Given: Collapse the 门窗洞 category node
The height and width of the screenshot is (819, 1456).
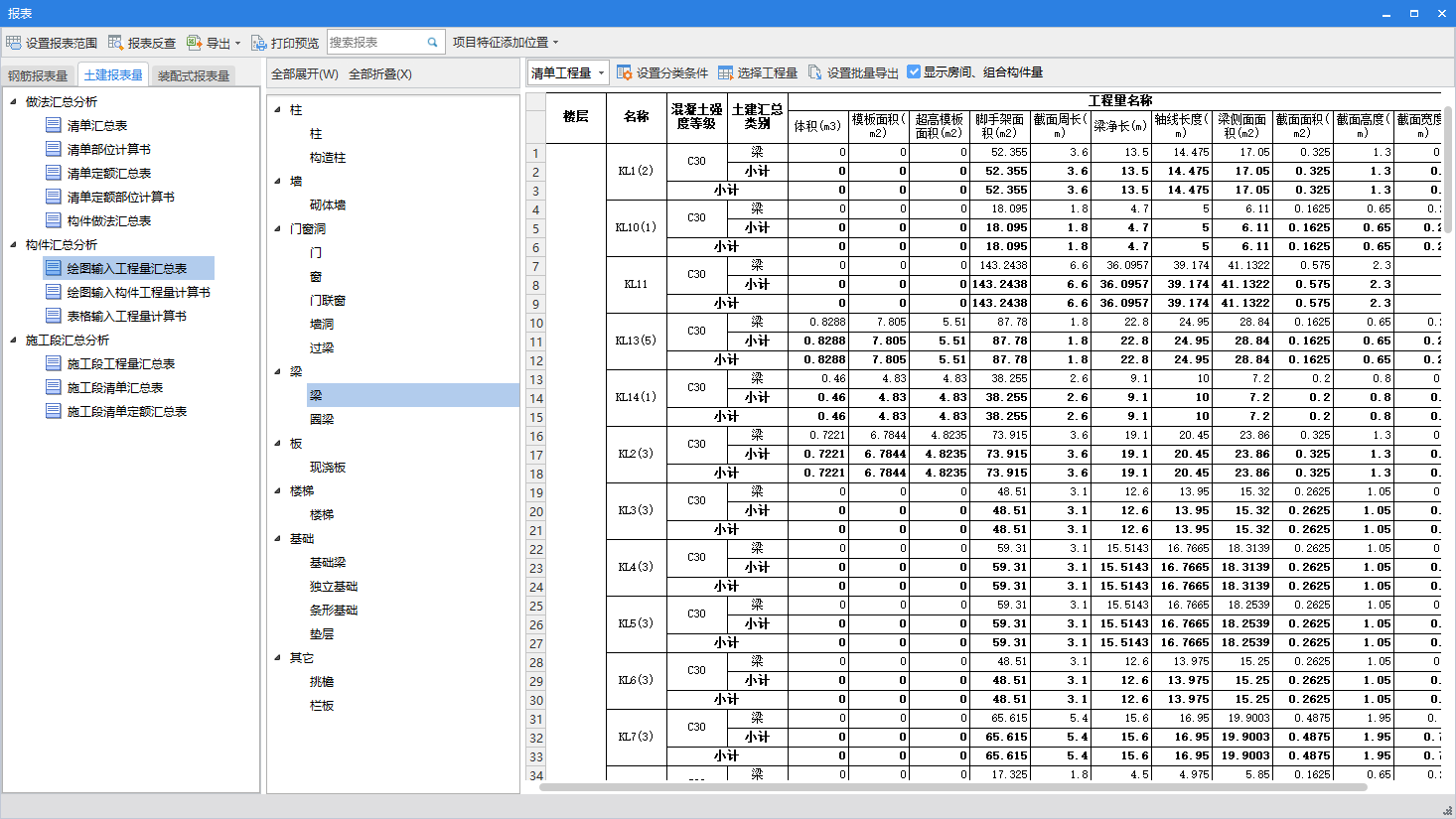Looking at the screenshot, I should (x=278, y=228).
